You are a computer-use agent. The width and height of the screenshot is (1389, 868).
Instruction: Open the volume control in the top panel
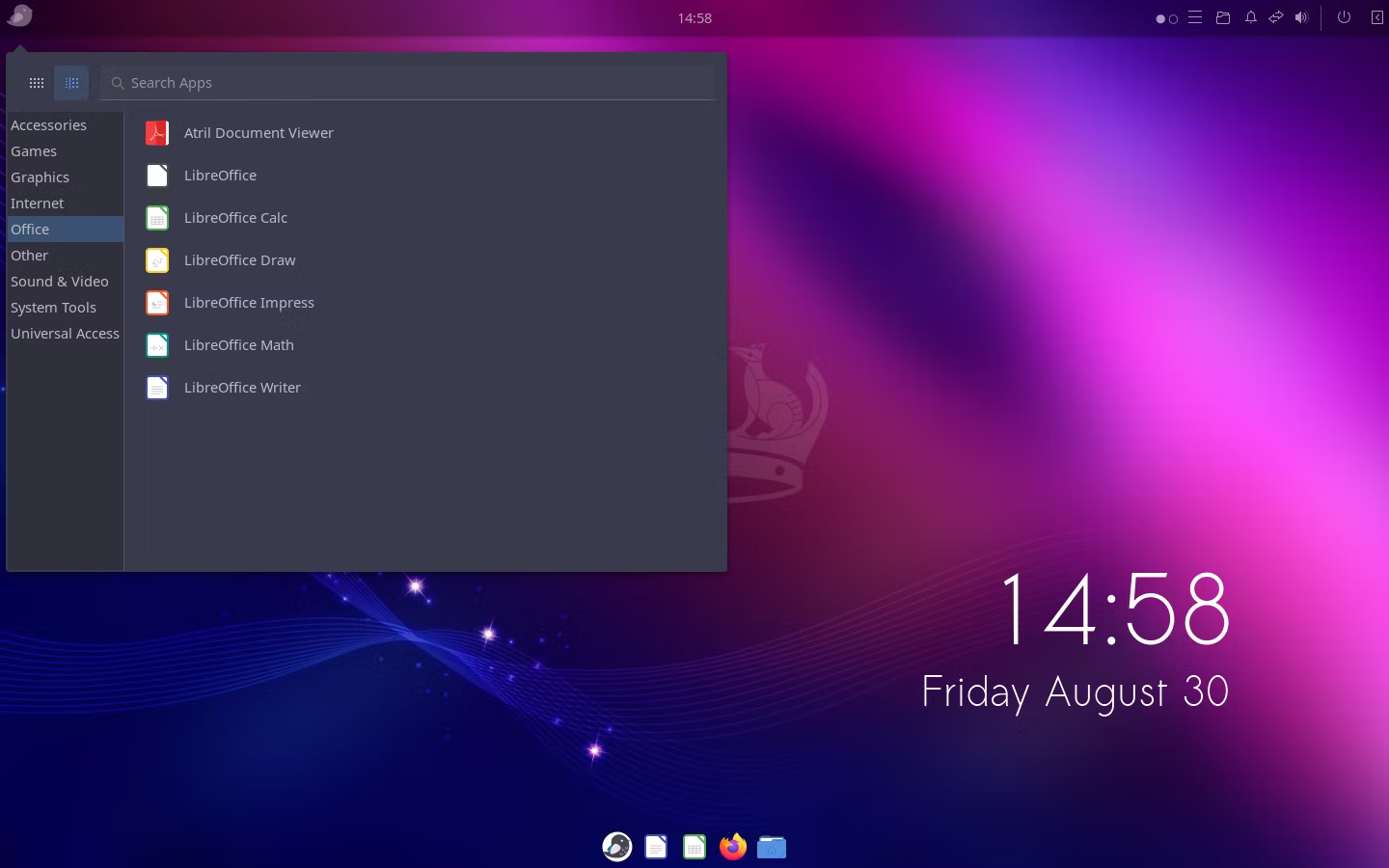1301,17
